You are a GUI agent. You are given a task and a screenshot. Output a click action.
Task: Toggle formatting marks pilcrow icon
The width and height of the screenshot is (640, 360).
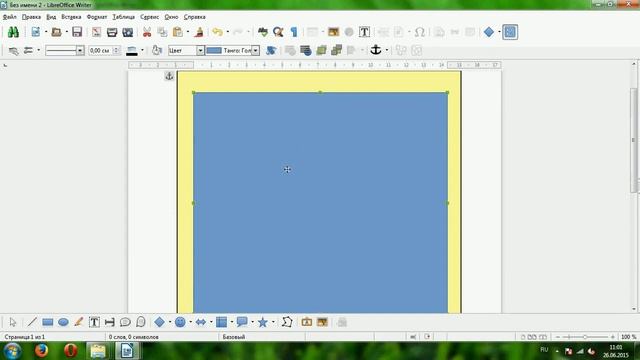tap(294, 32)
